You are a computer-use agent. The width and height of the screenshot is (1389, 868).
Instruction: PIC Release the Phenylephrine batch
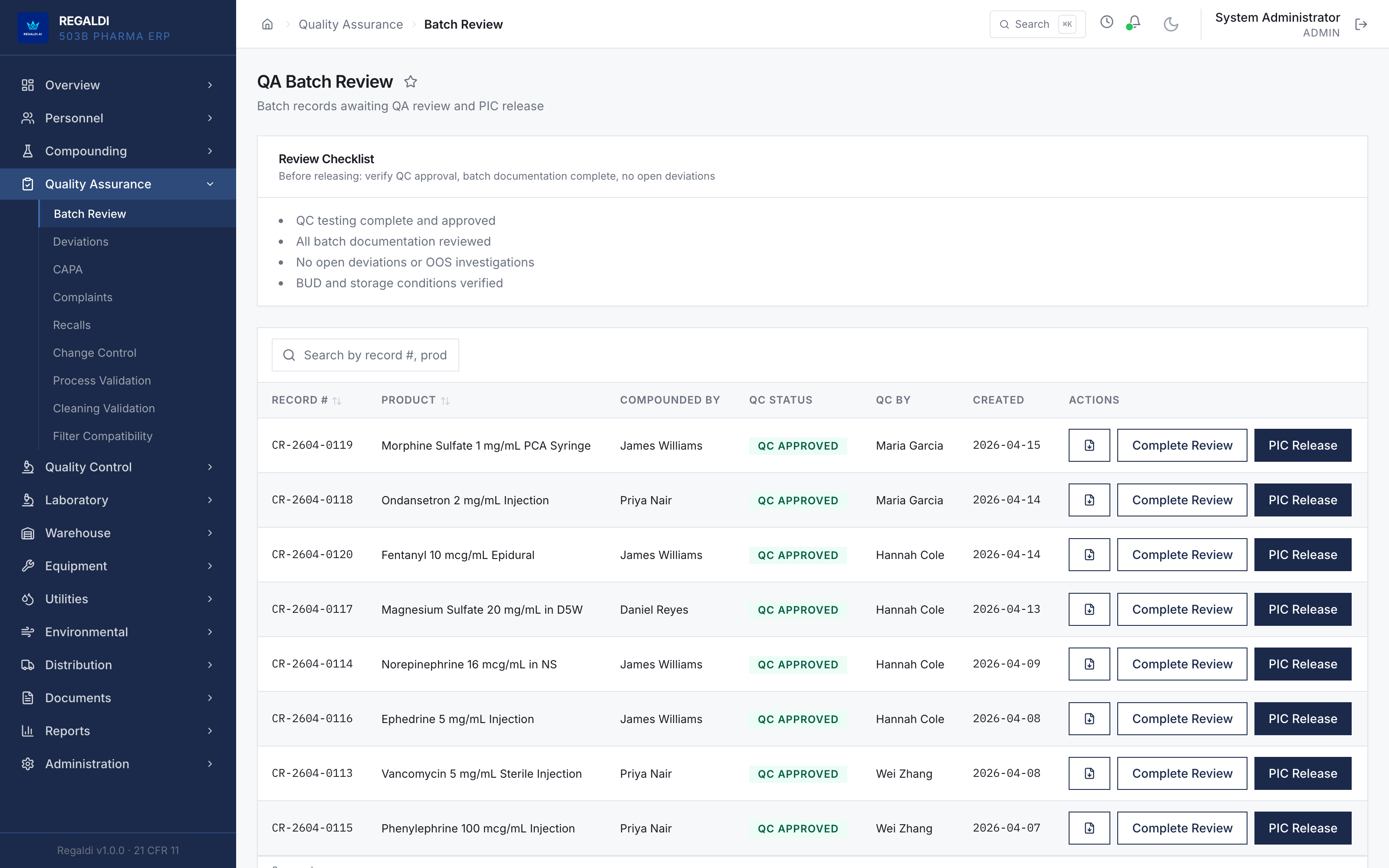[1302, 828]
